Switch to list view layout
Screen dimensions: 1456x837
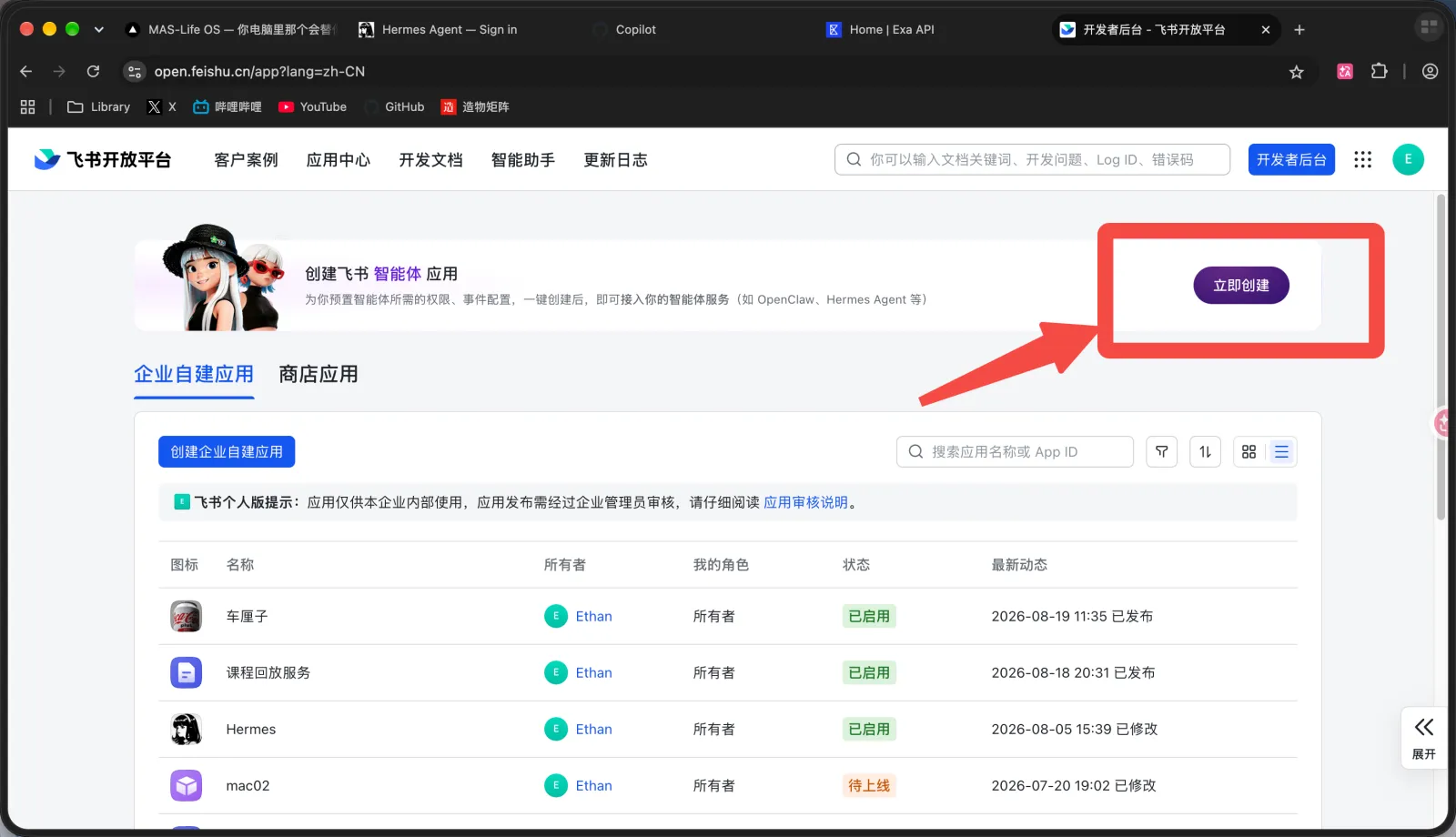[x=1281, y=451]
